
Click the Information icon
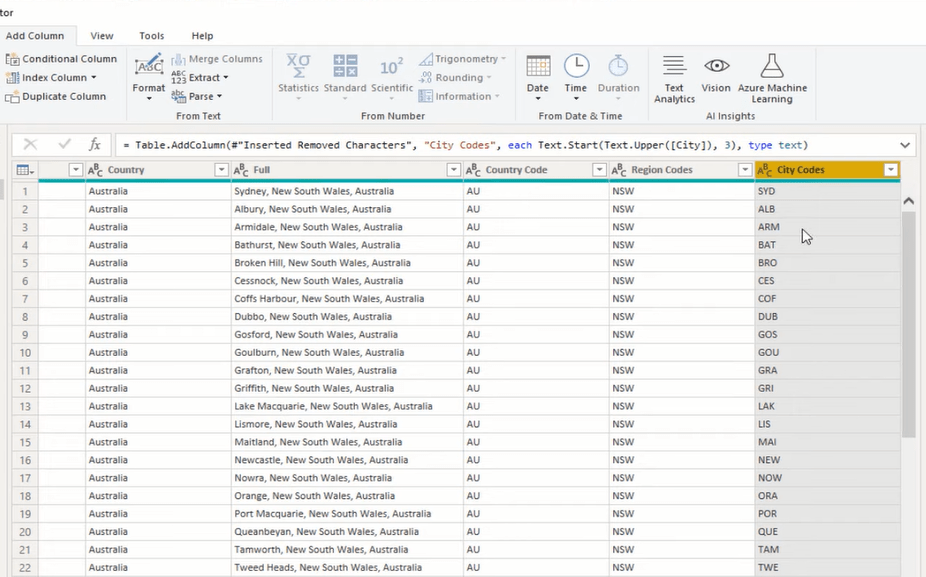coord(426,96)
